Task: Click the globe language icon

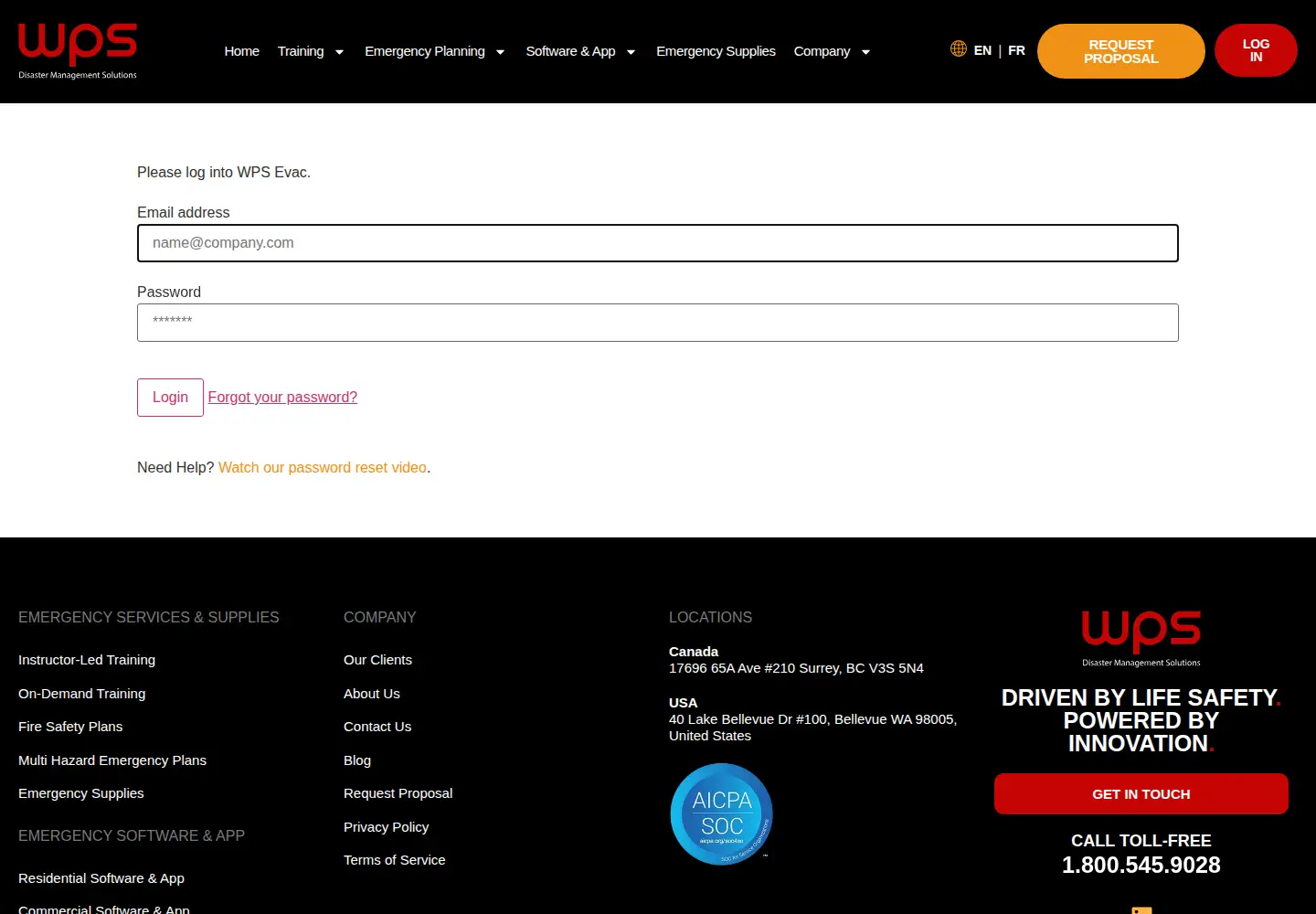Action: 959,48
